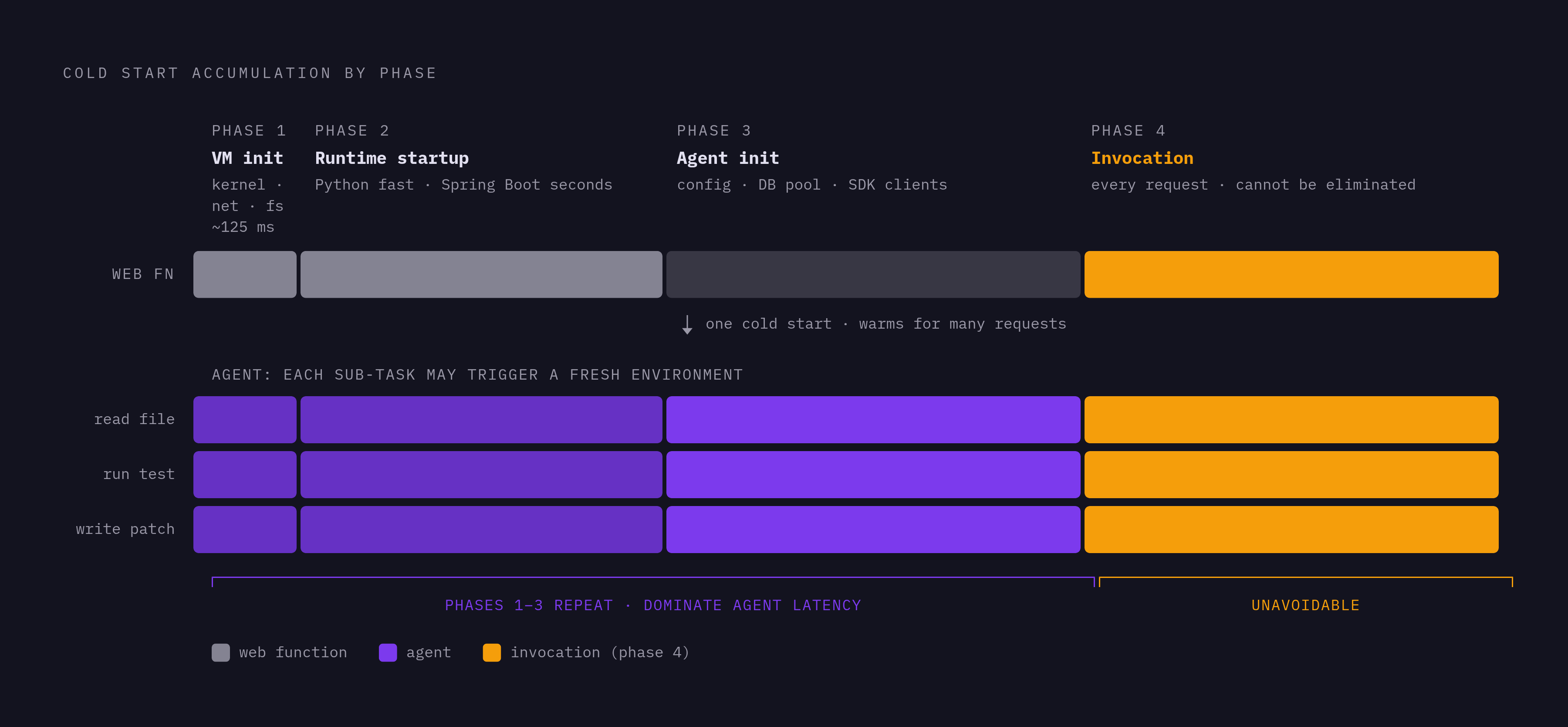
Task: Click the run test orange Invocation bar
Action: pos(1292,474)
